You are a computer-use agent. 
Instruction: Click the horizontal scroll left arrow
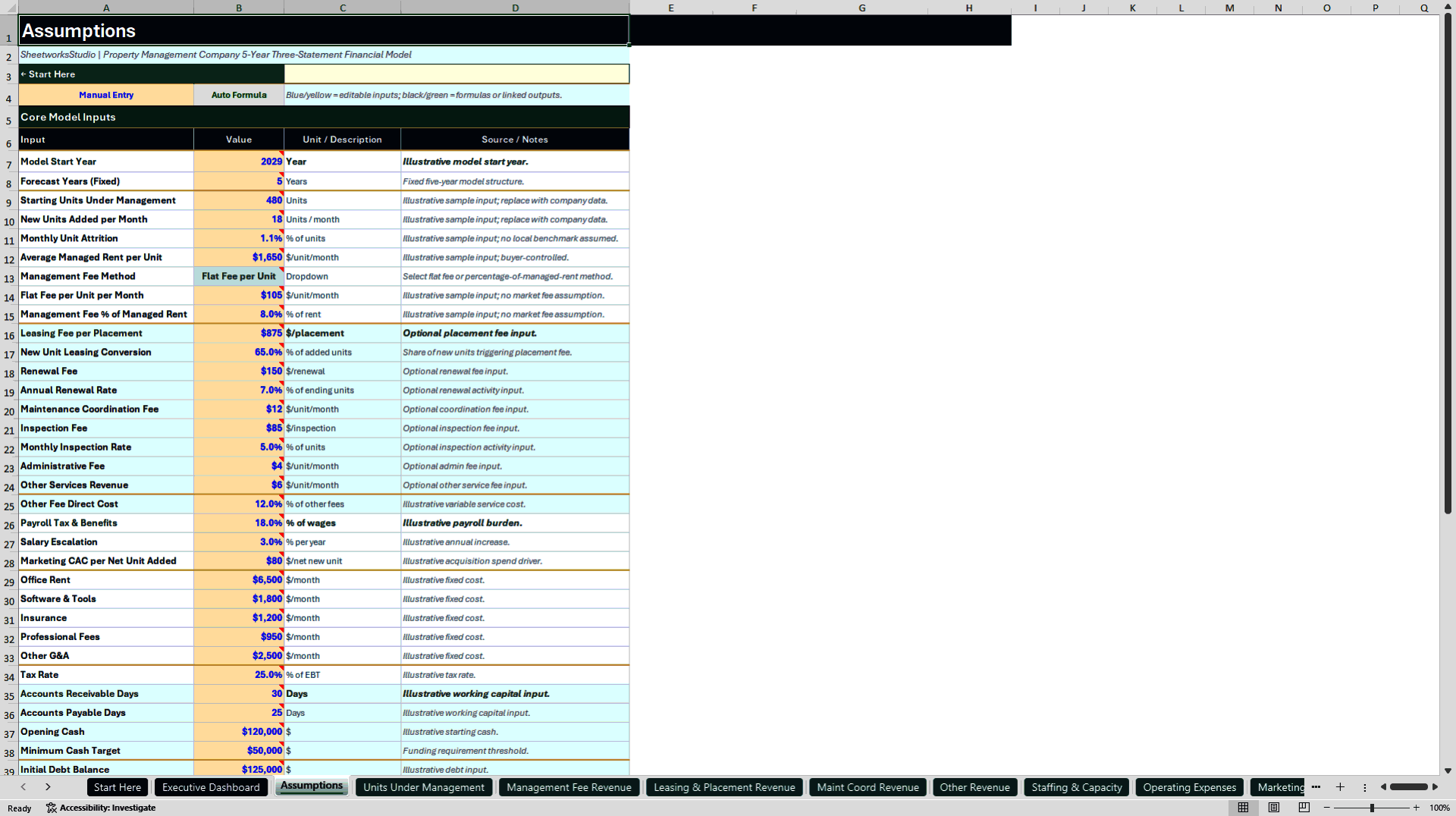click(x=1383, y=787)
